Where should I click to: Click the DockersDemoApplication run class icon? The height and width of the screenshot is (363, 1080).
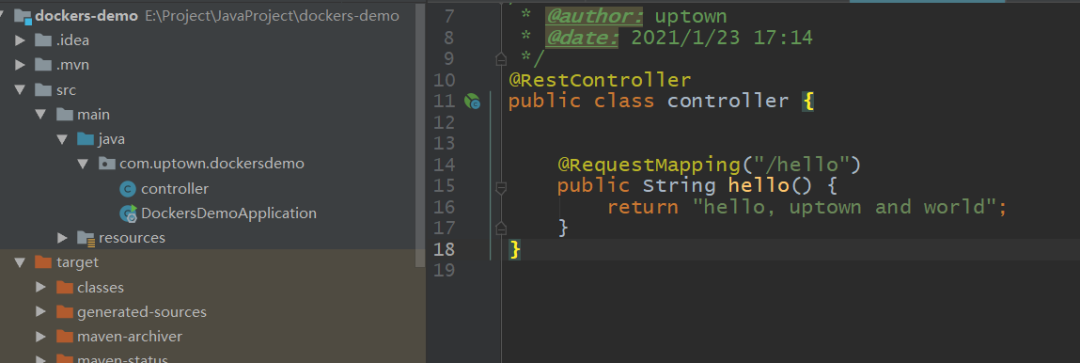(x=128, y=214)
